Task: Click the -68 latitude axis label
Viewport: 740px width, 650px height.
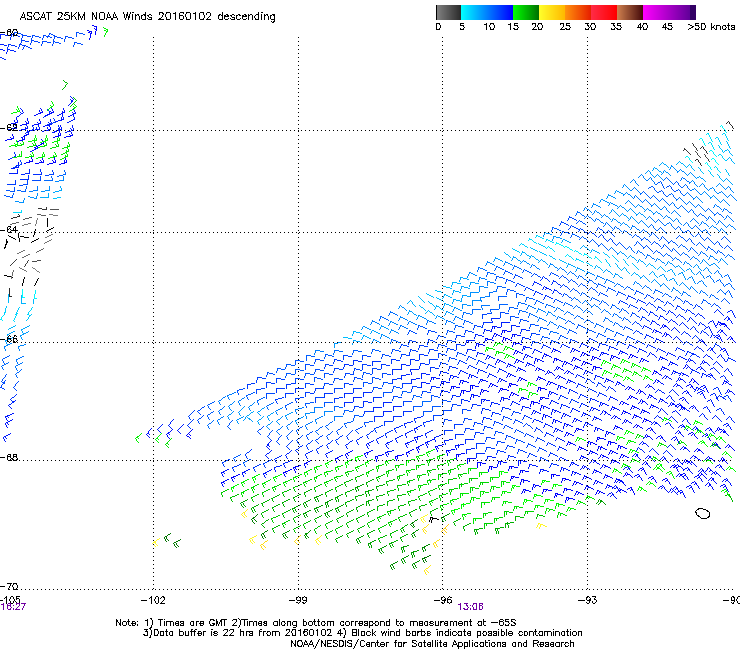Action: point(9,457)
